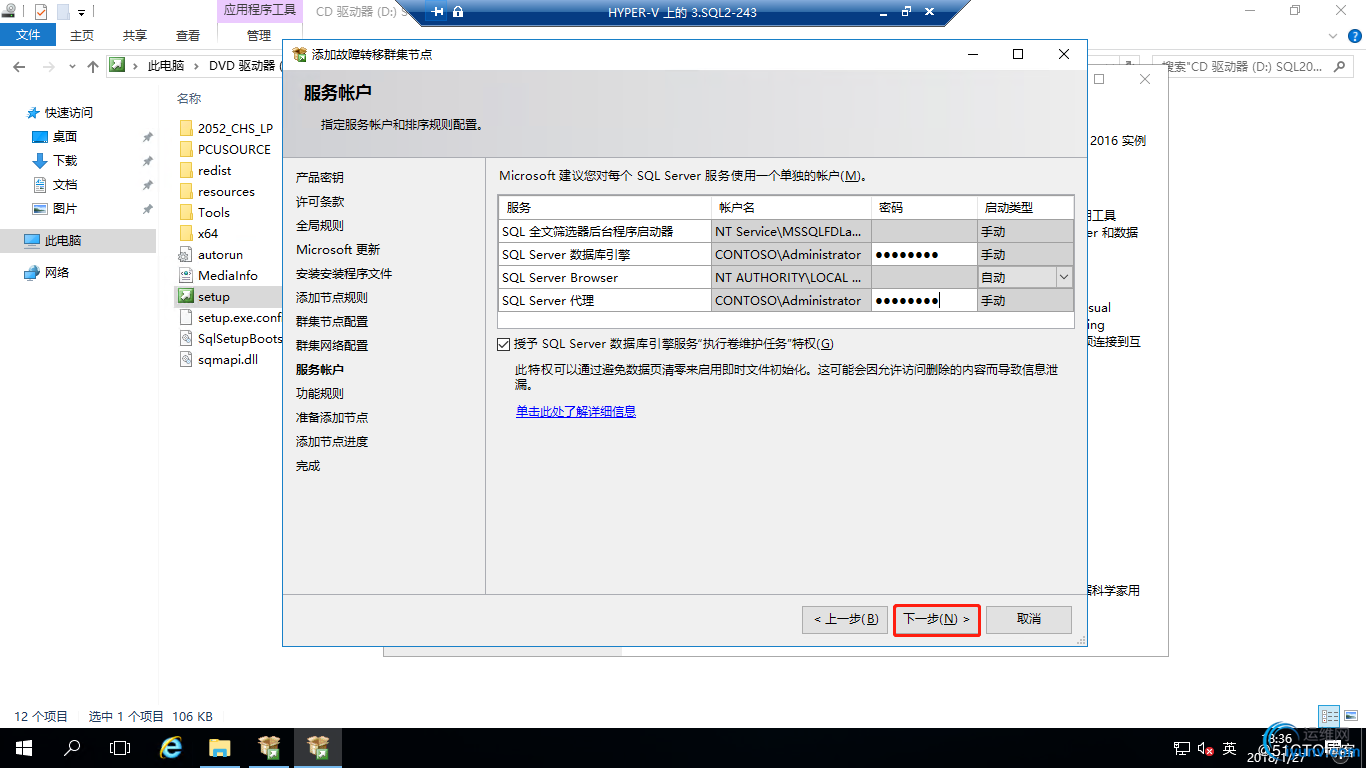Click the lock icon on Hyper-V connection bar

tap(458, 12)
